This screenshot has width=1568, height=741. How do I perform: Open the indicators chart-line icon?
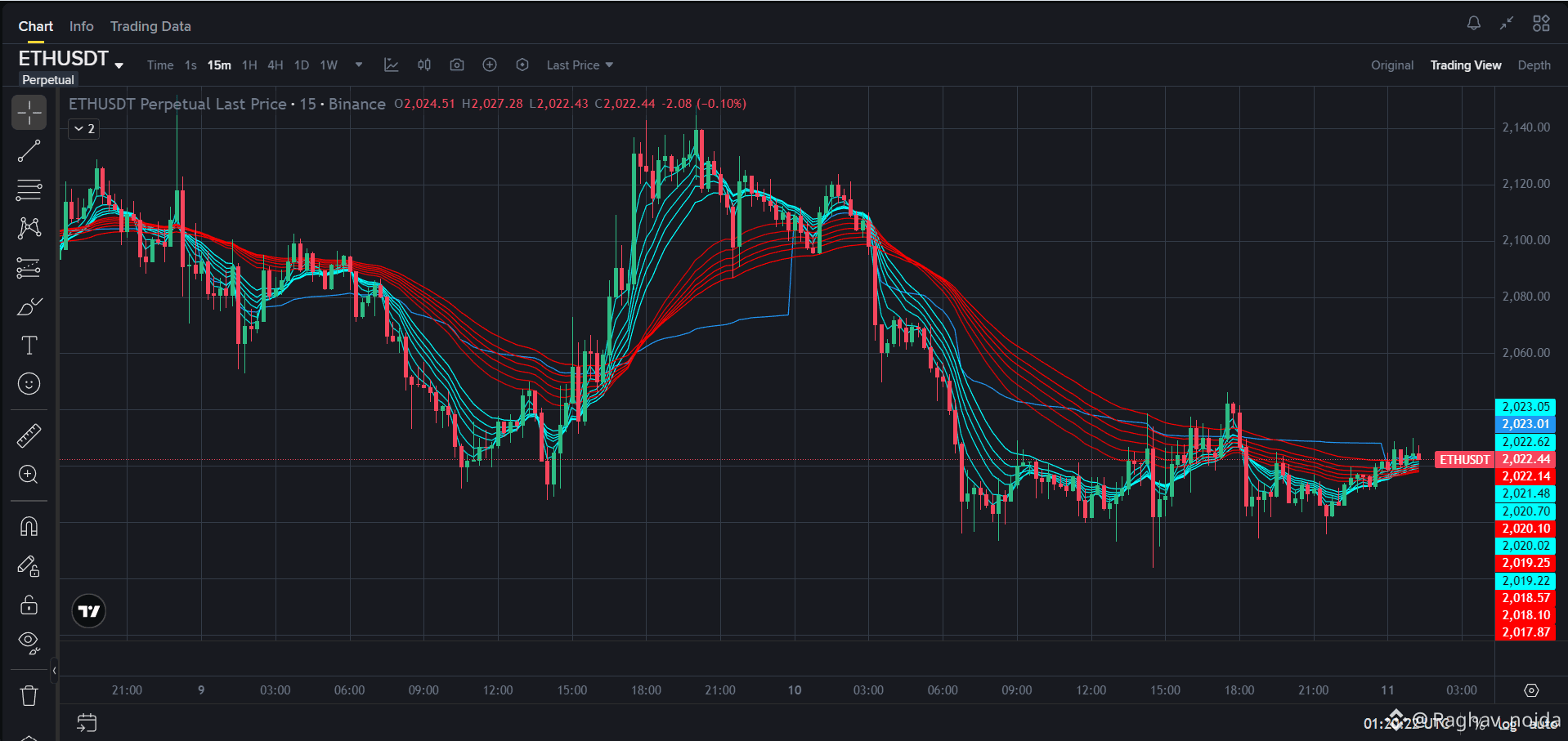coord(392,65)
